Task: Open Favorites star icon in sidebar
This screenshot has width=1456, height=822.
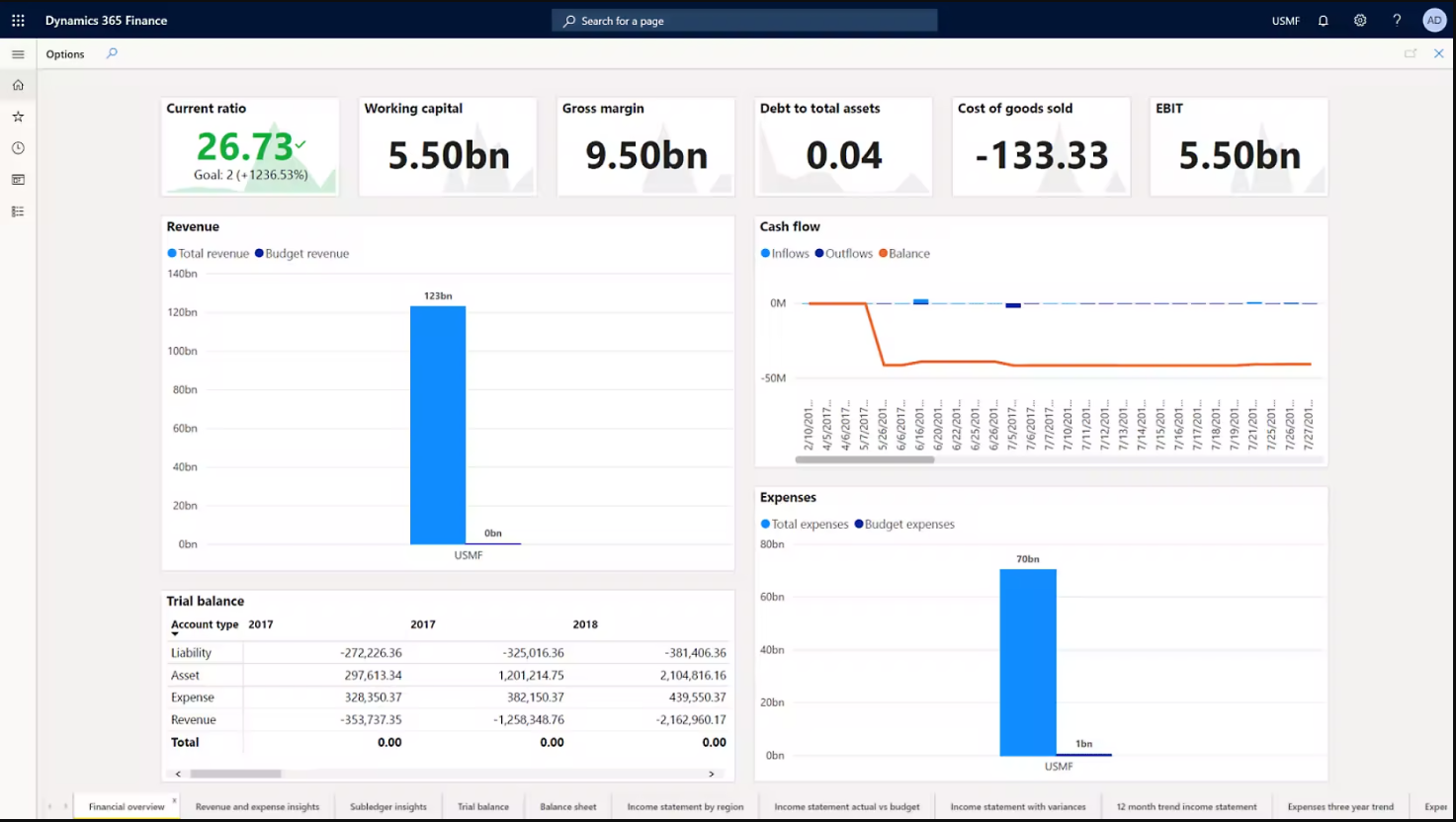Action: pyautogui.click(x=18, y=117)
